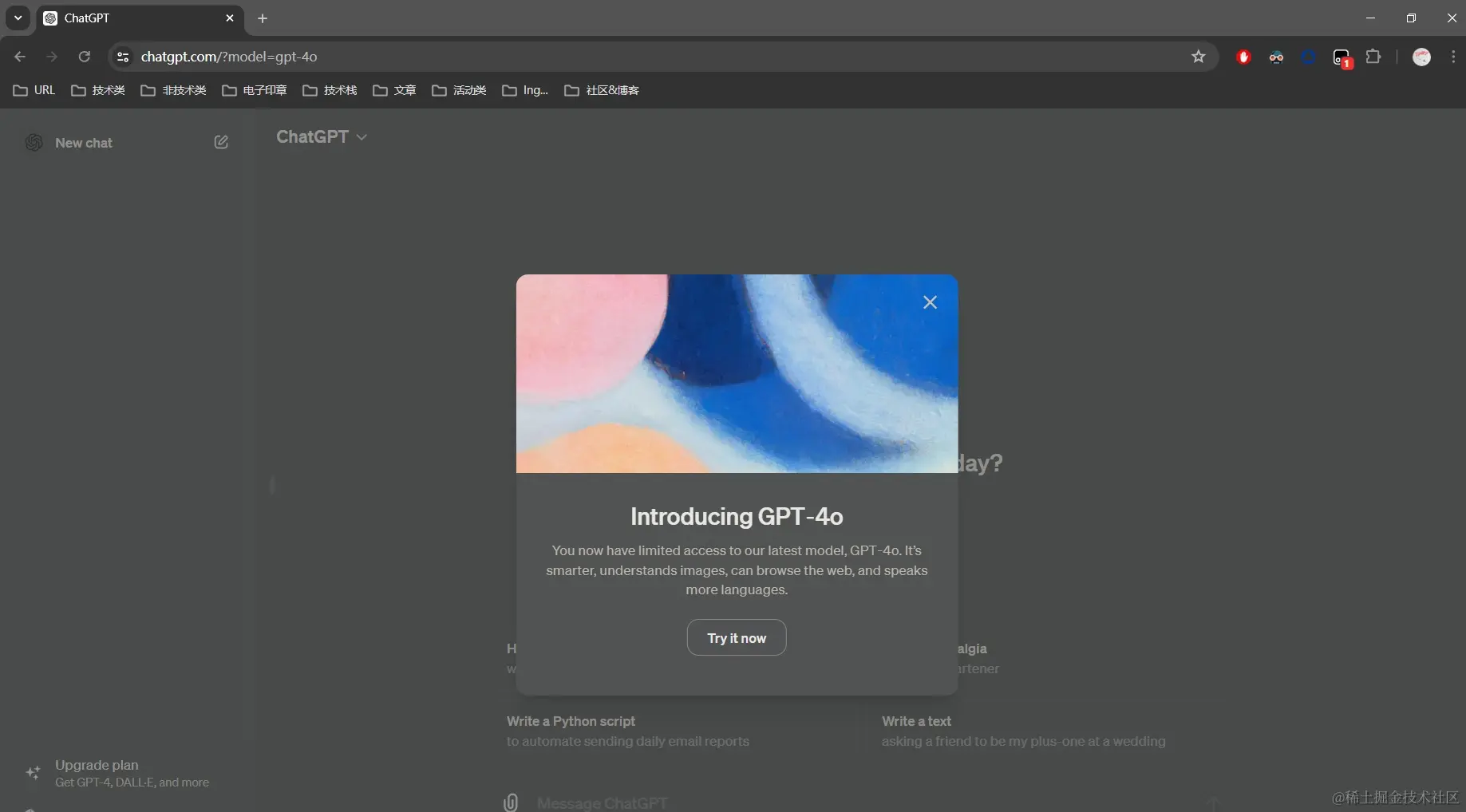Click the browser back arrow
Image resolution: width=1466 pixels, height=812 pixels.
[20, 57]
